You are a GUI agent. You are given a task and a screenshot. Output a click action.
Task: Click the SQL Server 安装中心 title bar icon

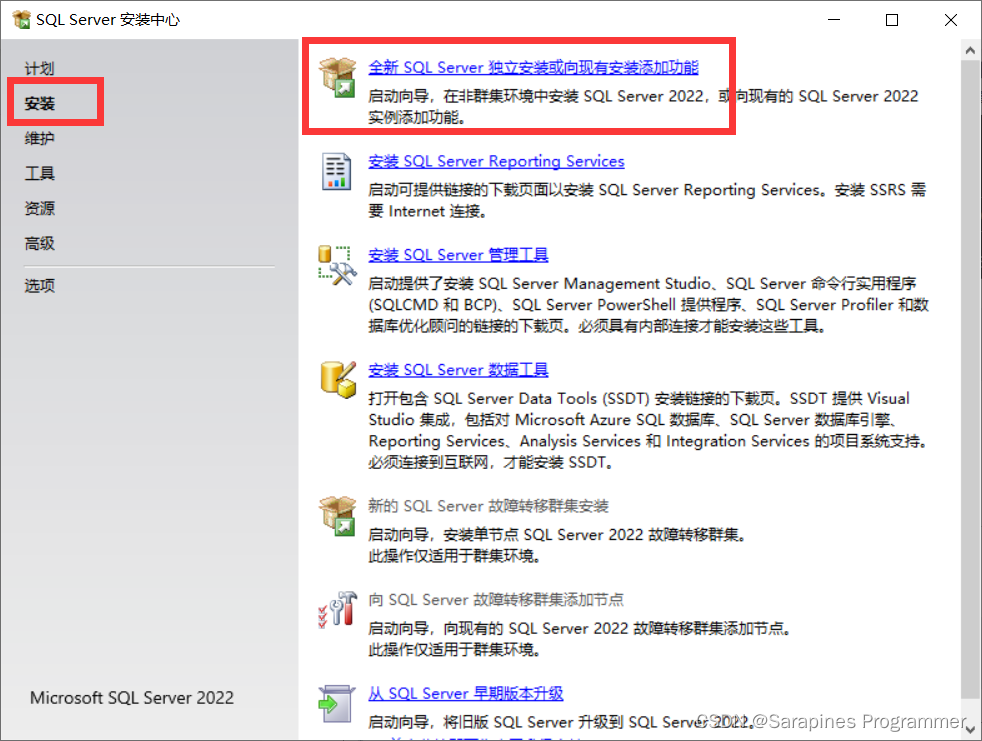pos(21,19)
